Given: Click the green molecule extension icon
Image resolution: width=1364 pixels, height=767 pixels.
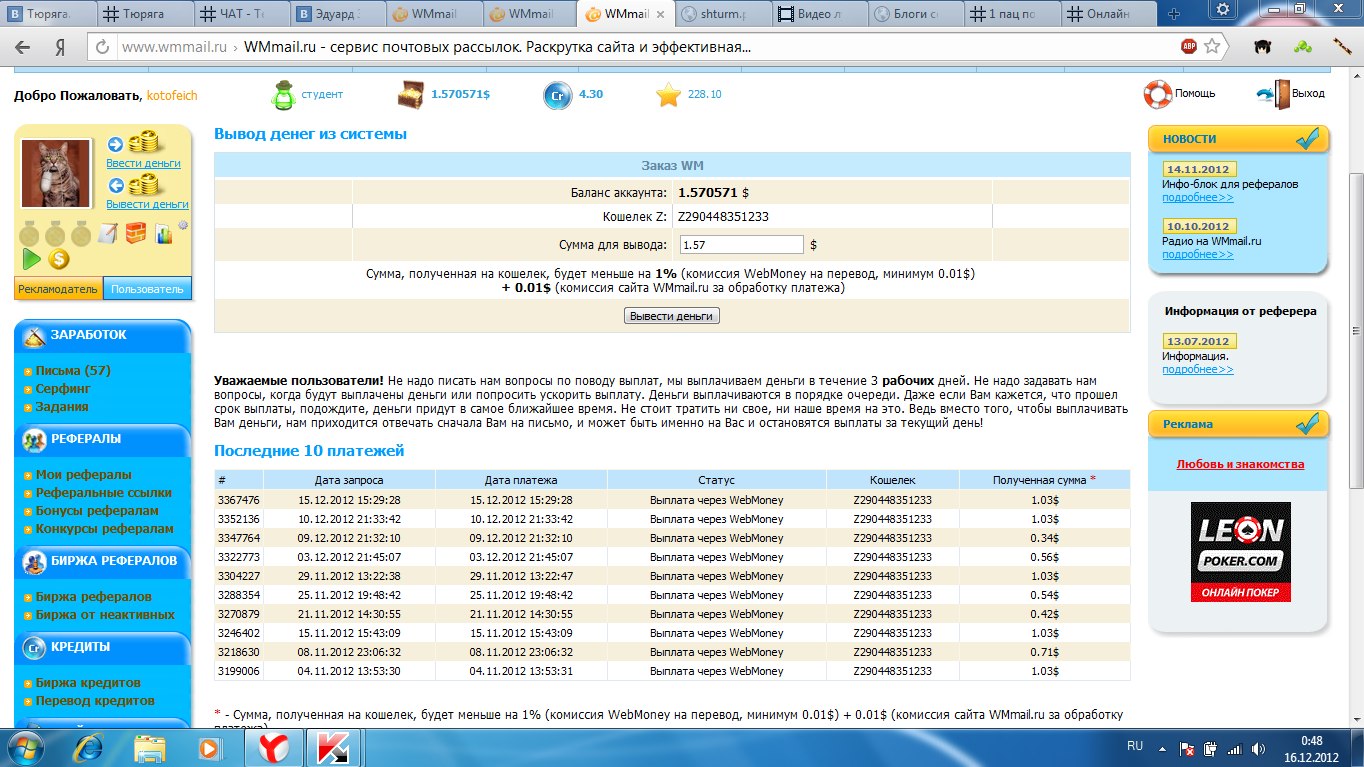Looking at the screenshot, I should [1302, 46].
